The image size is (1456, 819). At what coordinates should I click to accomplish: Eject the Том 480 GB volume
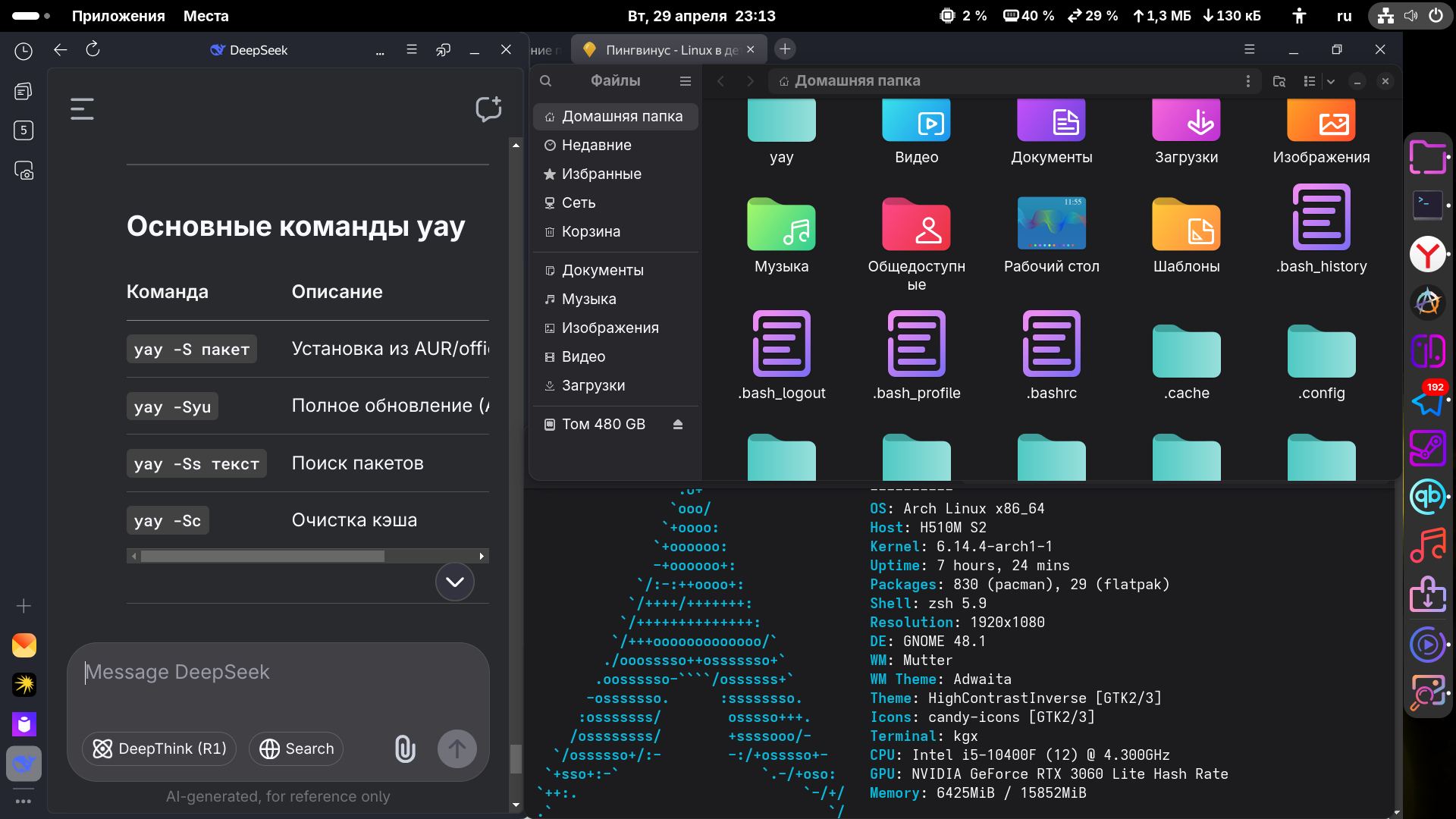[678, 425]
